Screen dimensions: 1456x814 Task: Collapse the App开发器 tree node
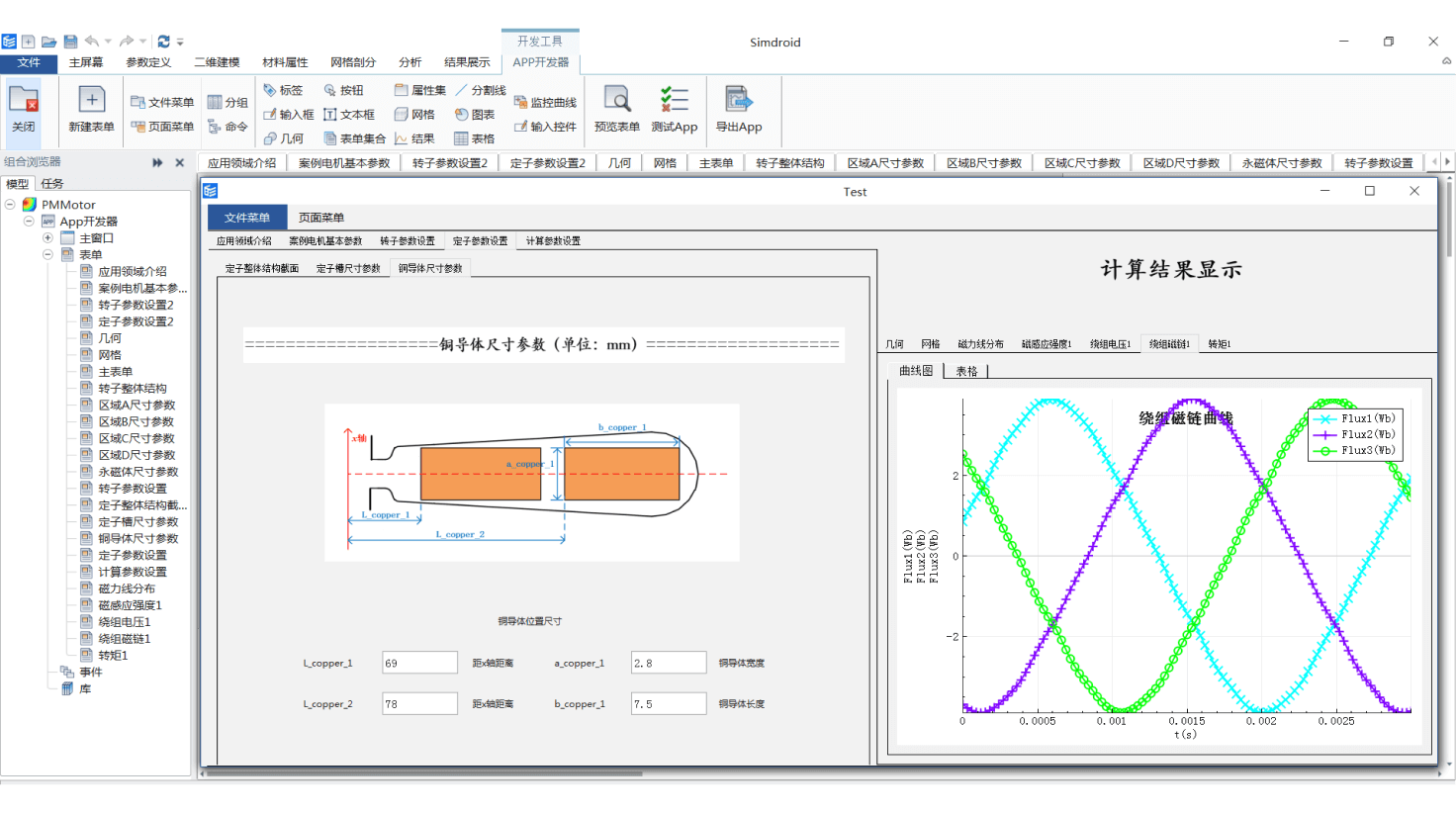[29, 222]
